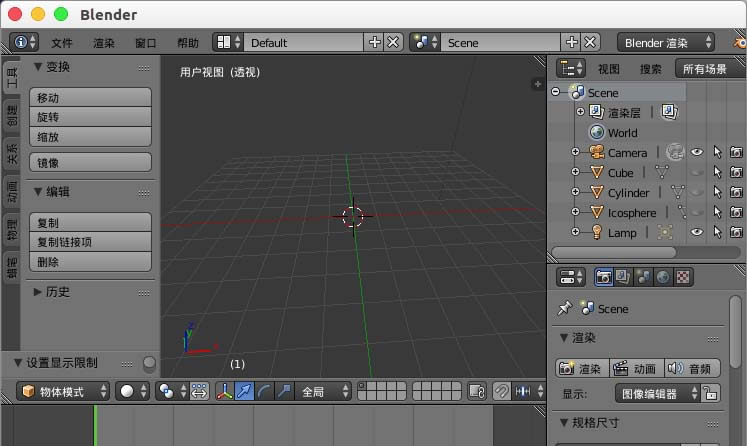Toggle Cylinder renderability camera icon

737,192
